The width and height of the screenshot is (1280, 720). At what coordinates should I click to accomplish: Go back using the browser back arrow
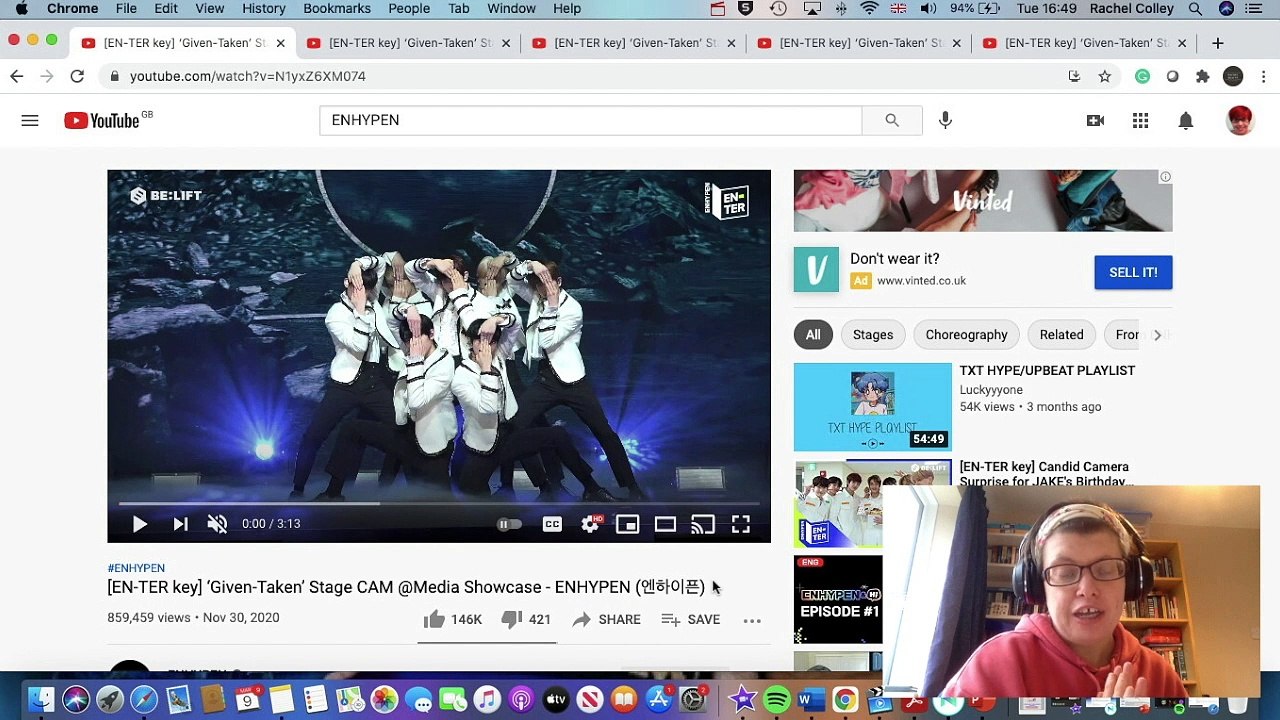[17, 76]
